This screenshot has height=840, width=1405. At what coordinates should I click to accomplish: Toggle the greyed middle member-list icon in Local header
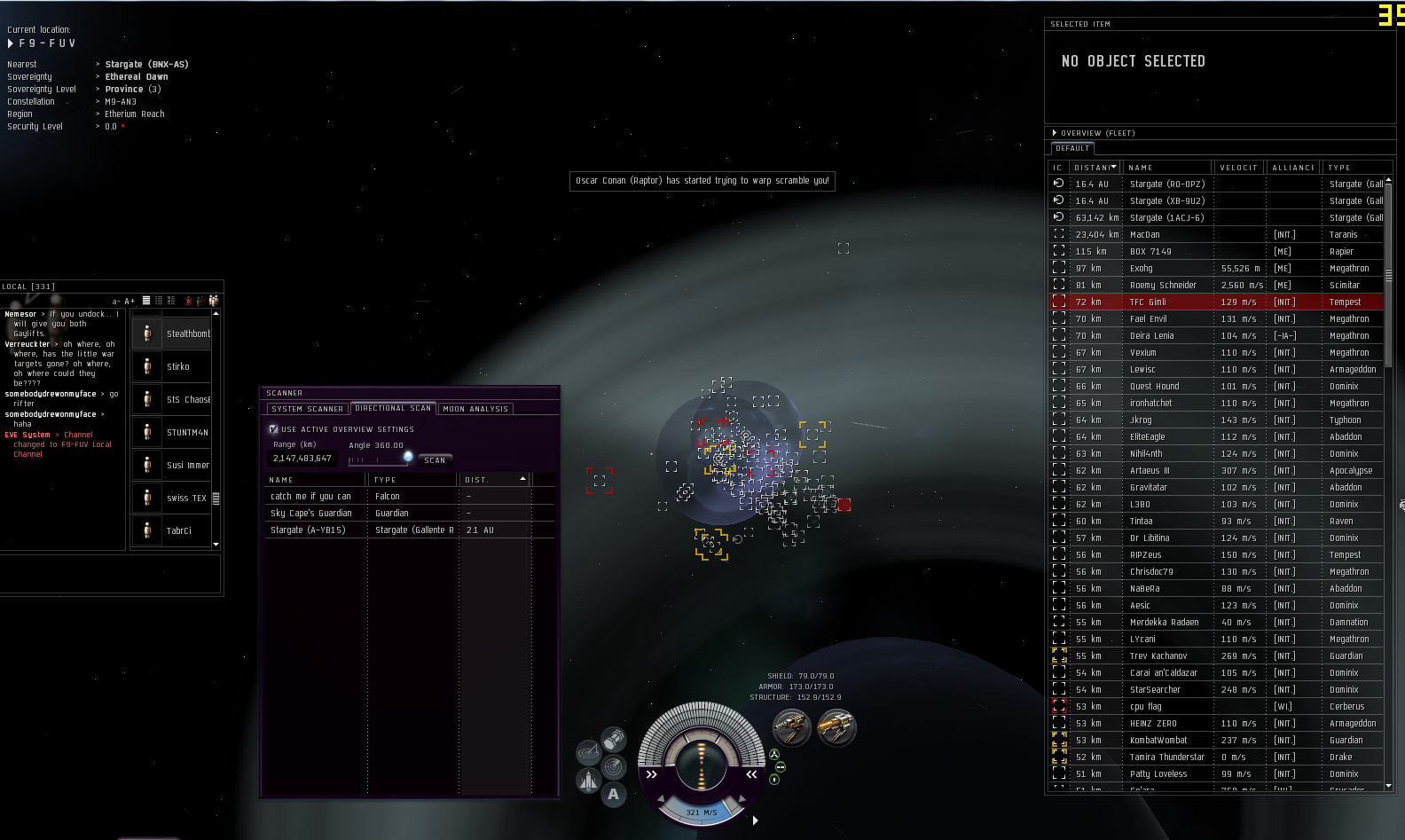coord(200,301)
